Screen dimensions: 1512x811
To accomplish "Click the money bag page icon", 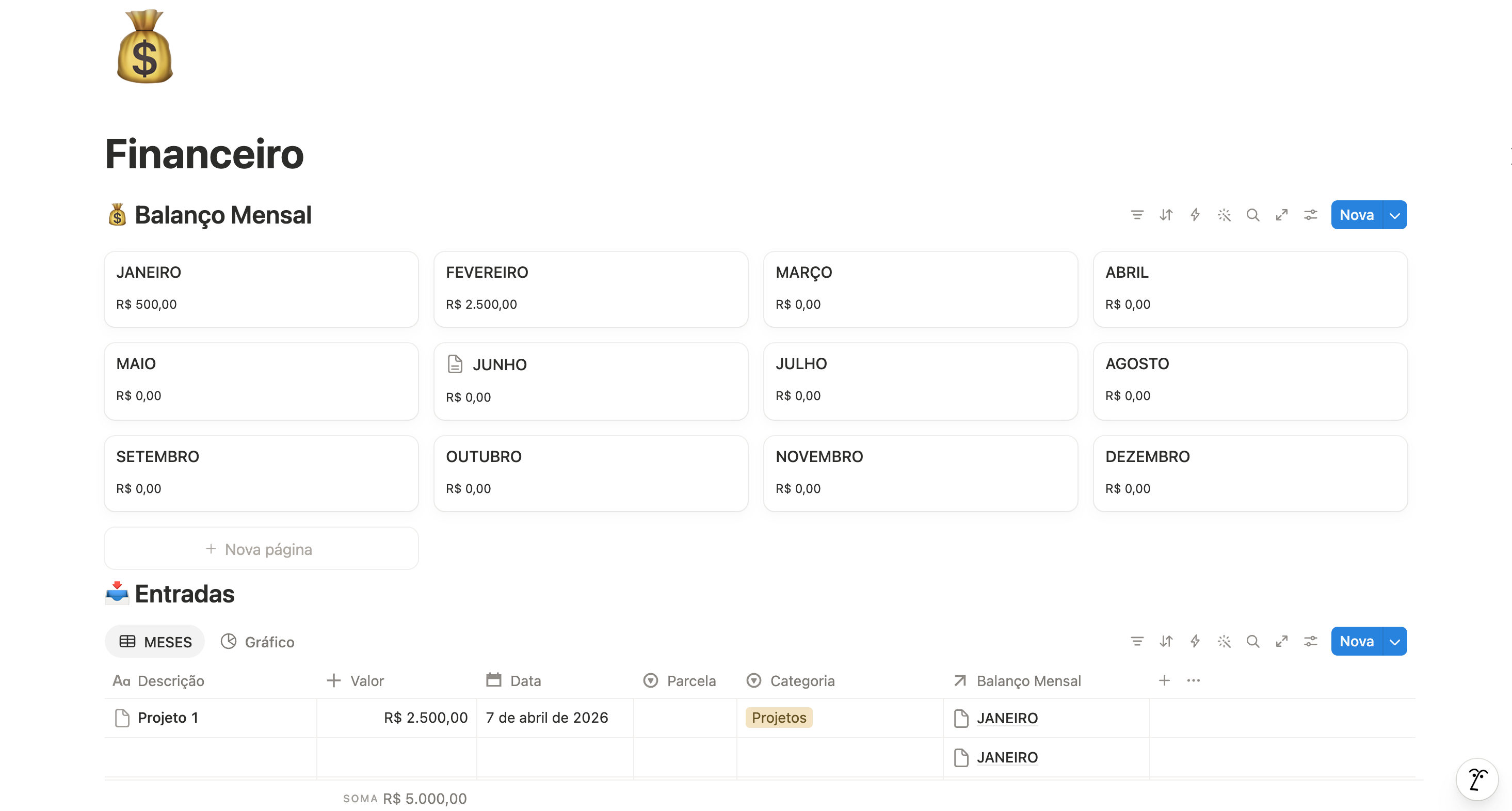I will (144, 47).
